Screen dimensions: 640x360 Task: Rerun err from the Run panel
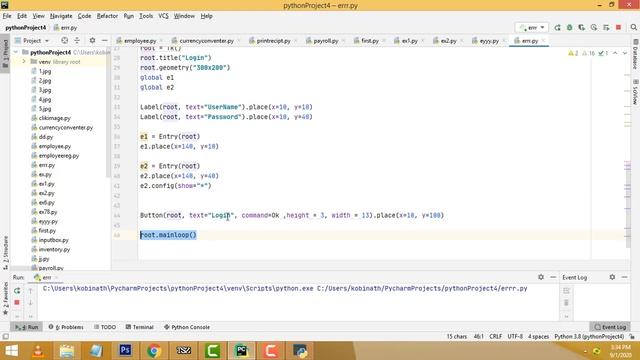17,291
